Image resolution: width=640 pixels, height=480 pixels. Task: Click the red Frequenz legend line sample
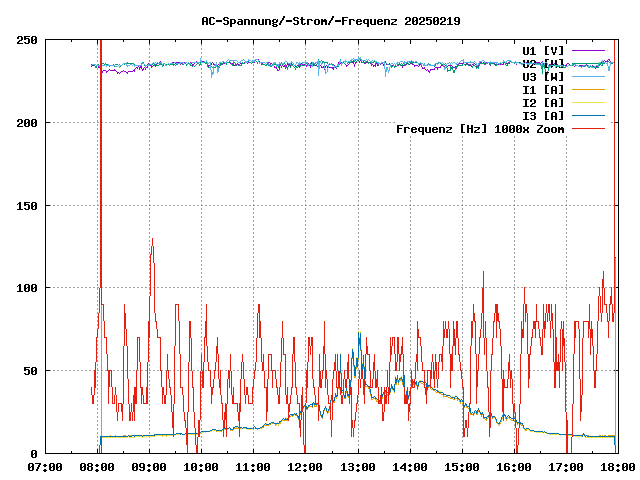coord(589,129)
